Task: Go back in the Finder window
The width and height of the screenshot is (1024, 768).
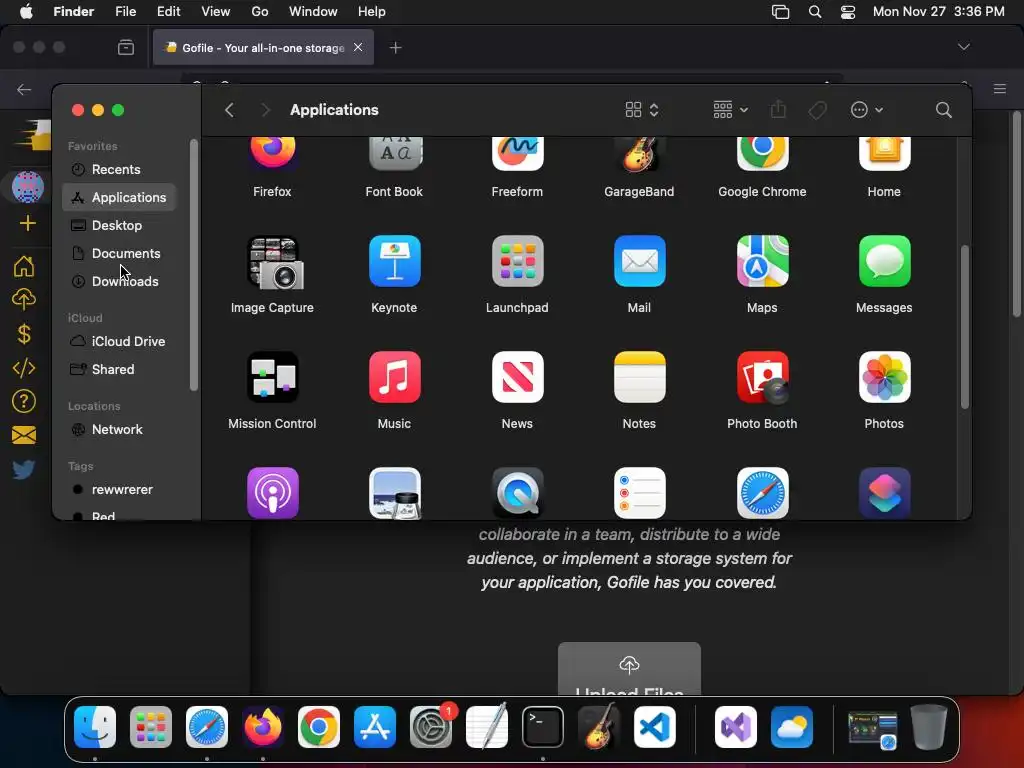Action: (x=229, y=110)
